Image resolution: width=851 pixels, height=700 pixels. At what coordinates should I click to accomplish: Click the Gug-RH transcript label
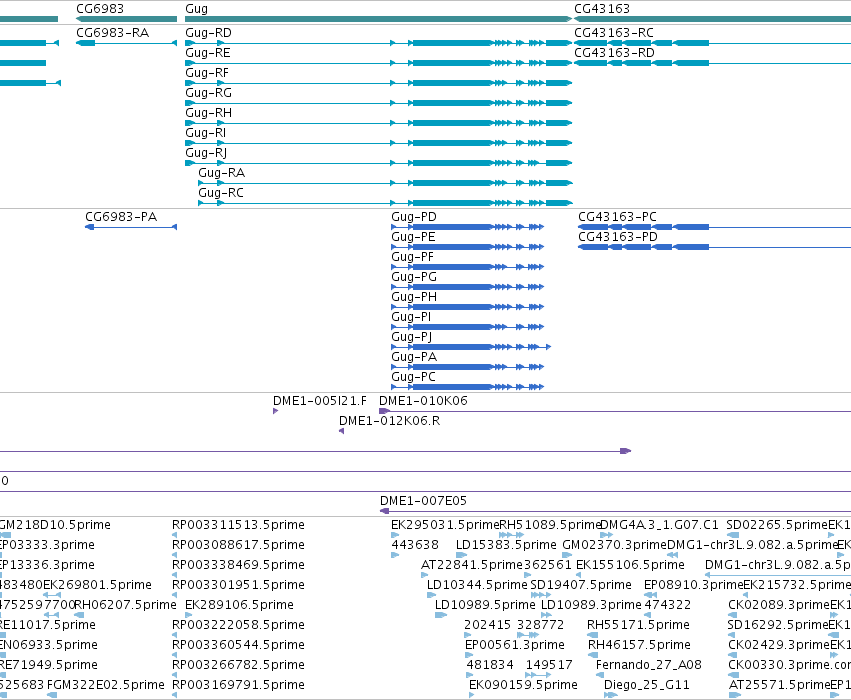[x=208, y=113]
